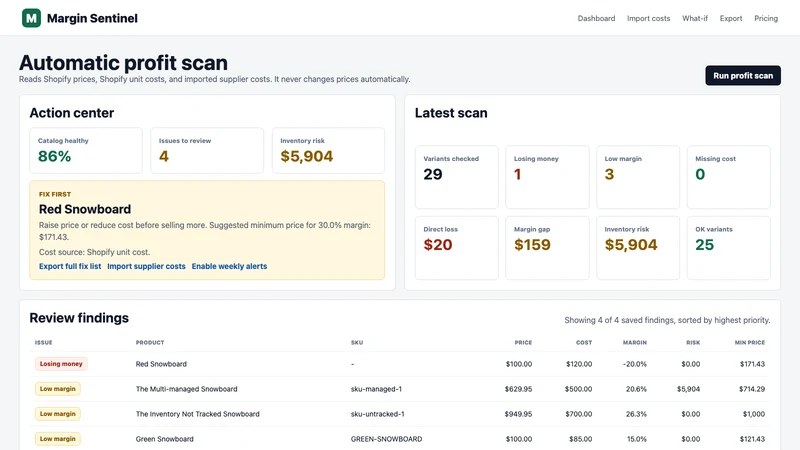Click the 20.6% margin value
The width and height of the screenshot is (800, 450).
click(636, 389)
